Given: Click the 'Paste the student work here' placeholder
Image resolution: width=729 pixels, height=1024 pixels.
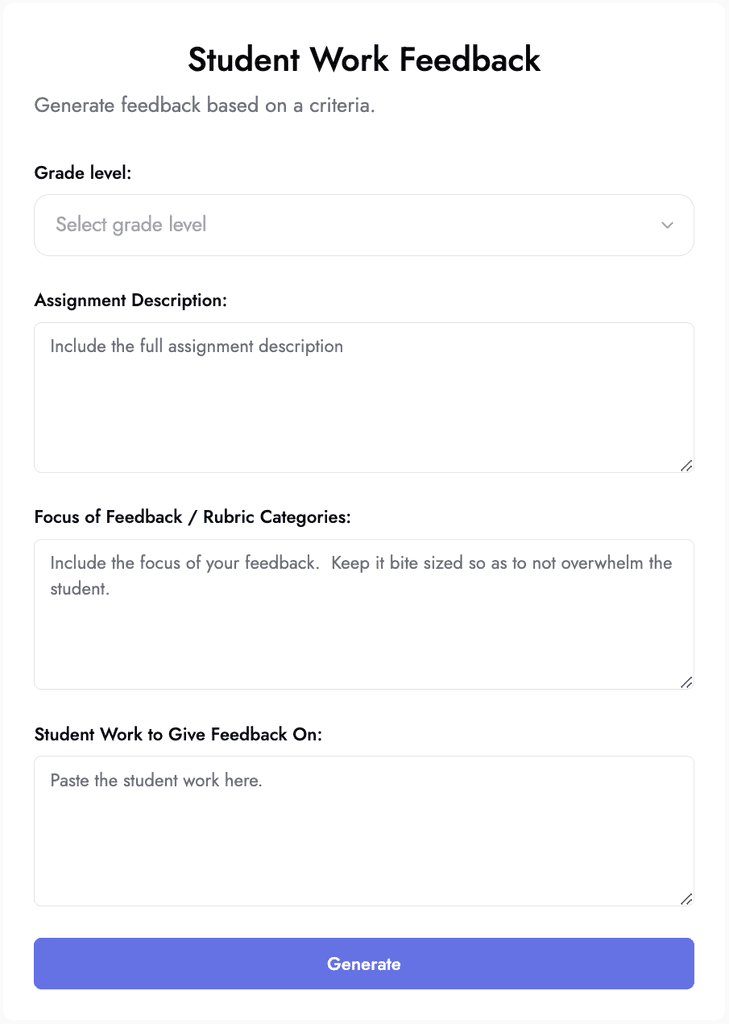Looking at the screenshot, I should coord(156,780).
